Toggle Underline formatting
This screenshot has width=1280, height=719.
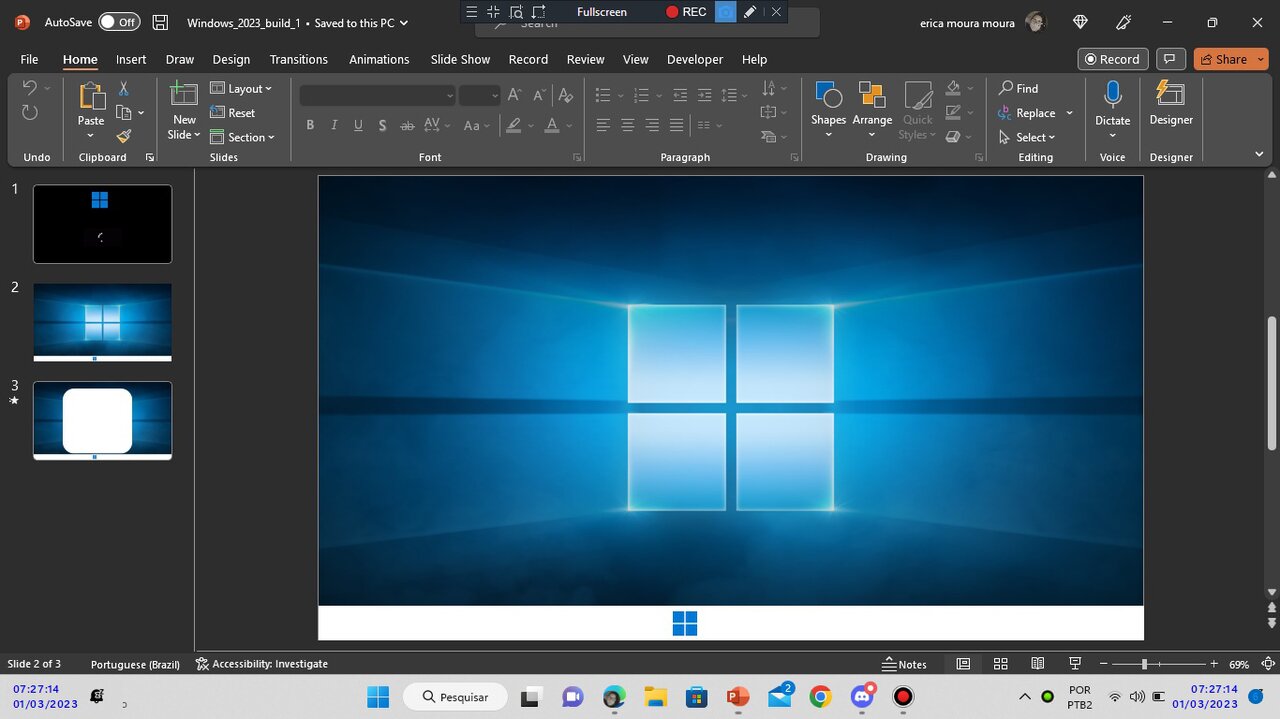tap(358, 126)
